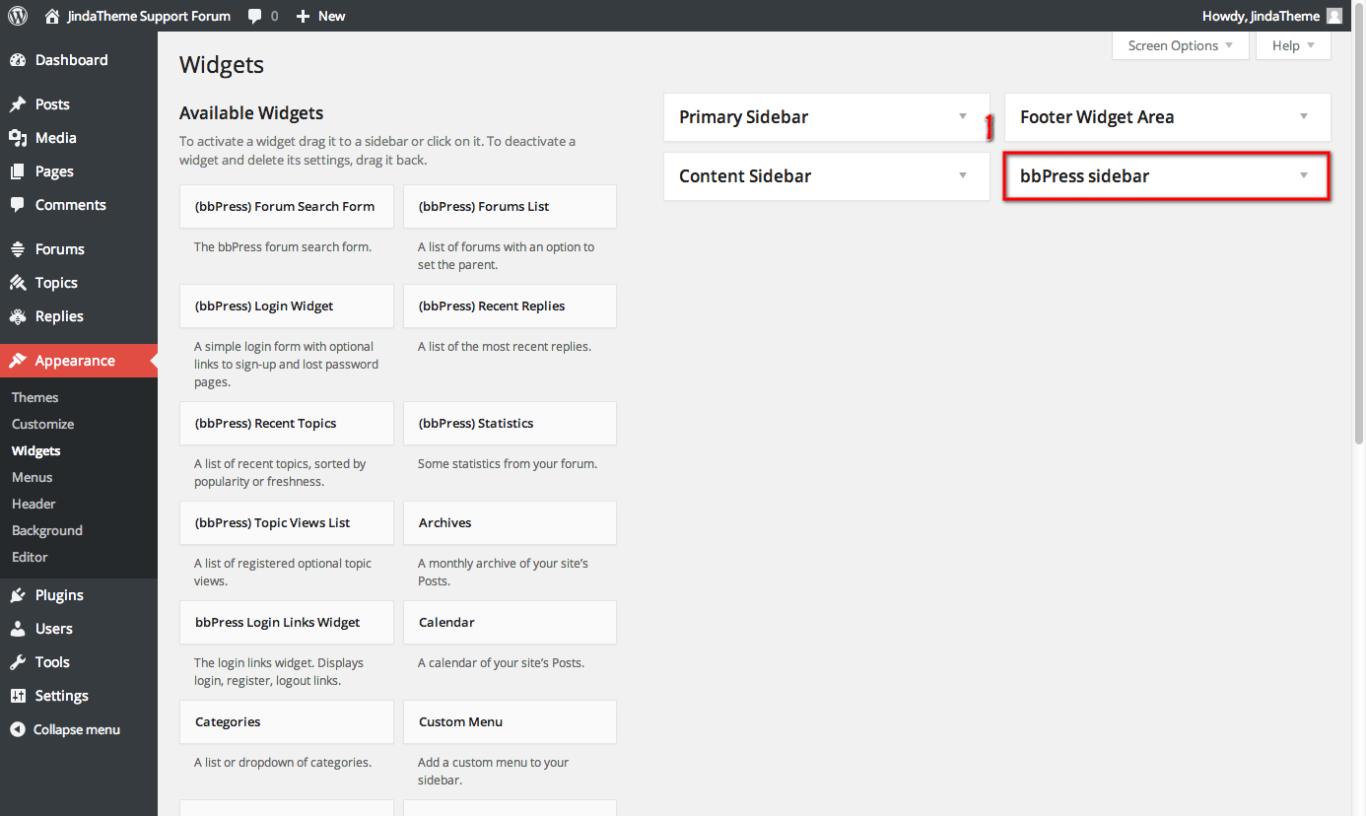The image size is (1366, 816).
Task: Click the Content Sidebar title text
Action: coord(745,176)
